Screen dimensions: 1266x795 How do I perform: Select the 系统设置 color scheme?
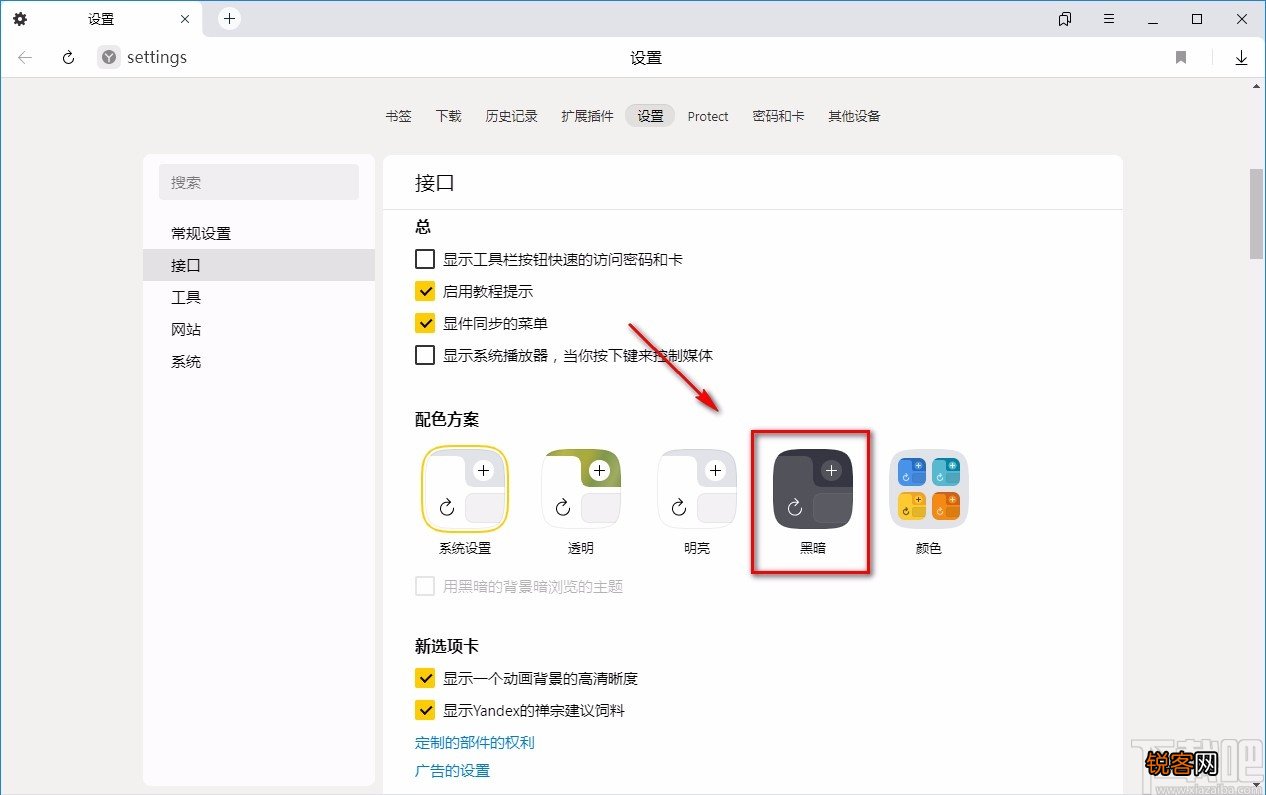pyautogui.click(x=465, y=489)
